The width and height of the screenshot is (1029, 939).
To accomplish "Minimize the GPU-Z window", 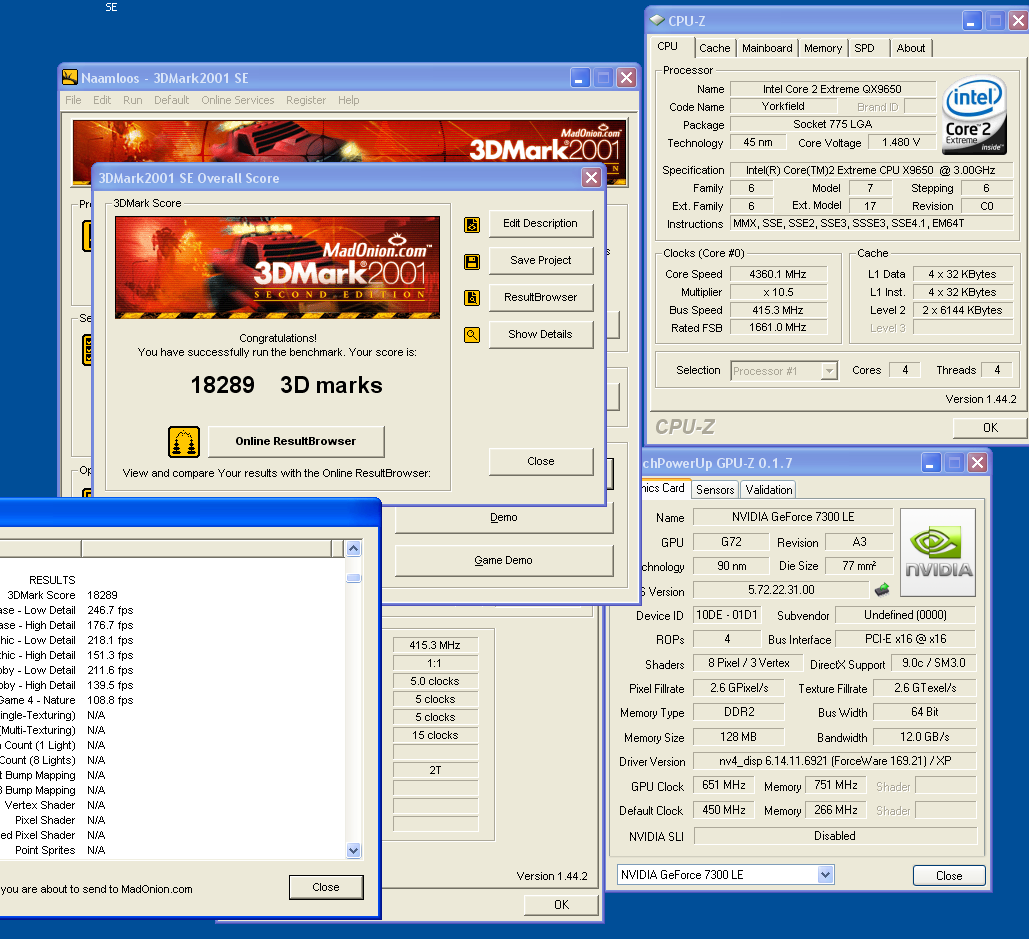I will 931,463.
